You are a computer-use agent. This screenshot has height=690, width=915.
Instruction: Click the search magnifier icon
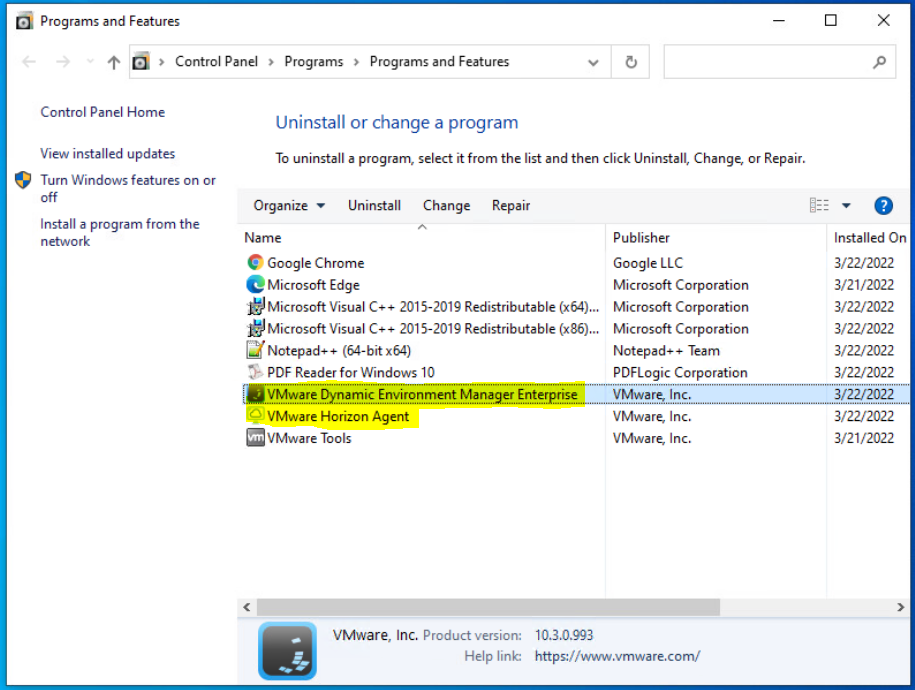click(x=879, y=62)
